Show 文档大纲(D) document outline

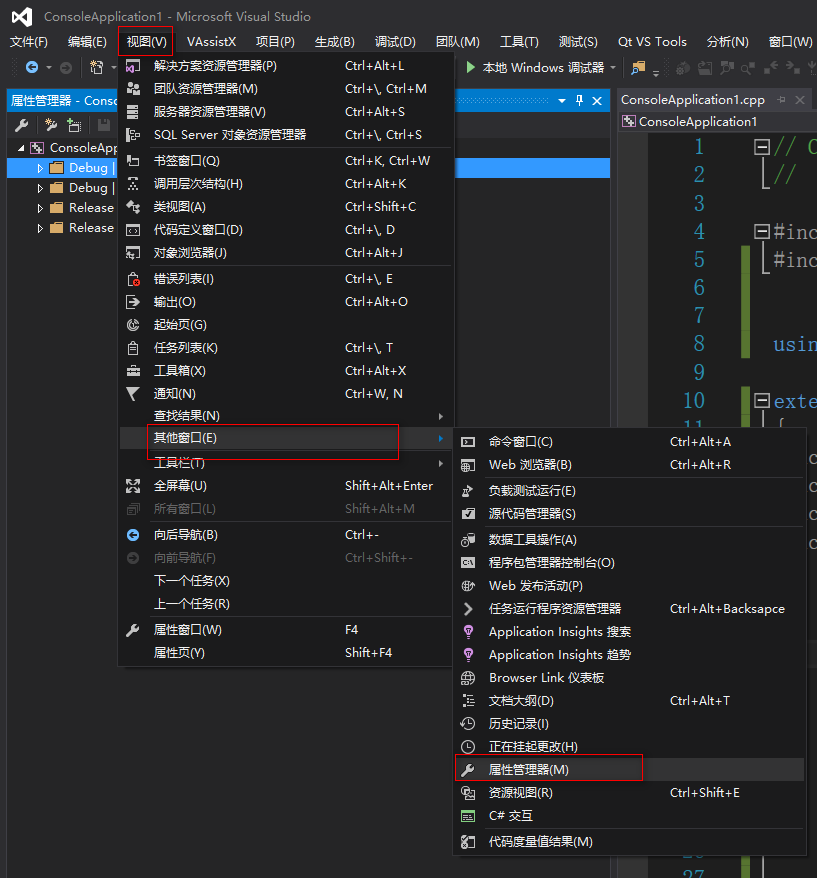coord(629,700)
